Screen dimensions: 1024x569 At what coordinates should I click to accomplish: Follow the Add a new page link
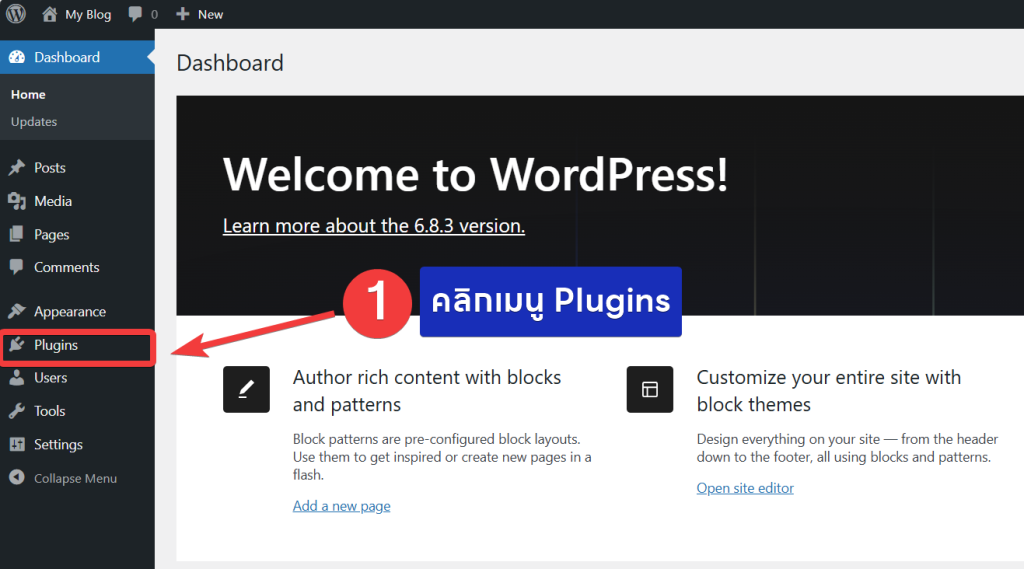click(x=342, y=506)
